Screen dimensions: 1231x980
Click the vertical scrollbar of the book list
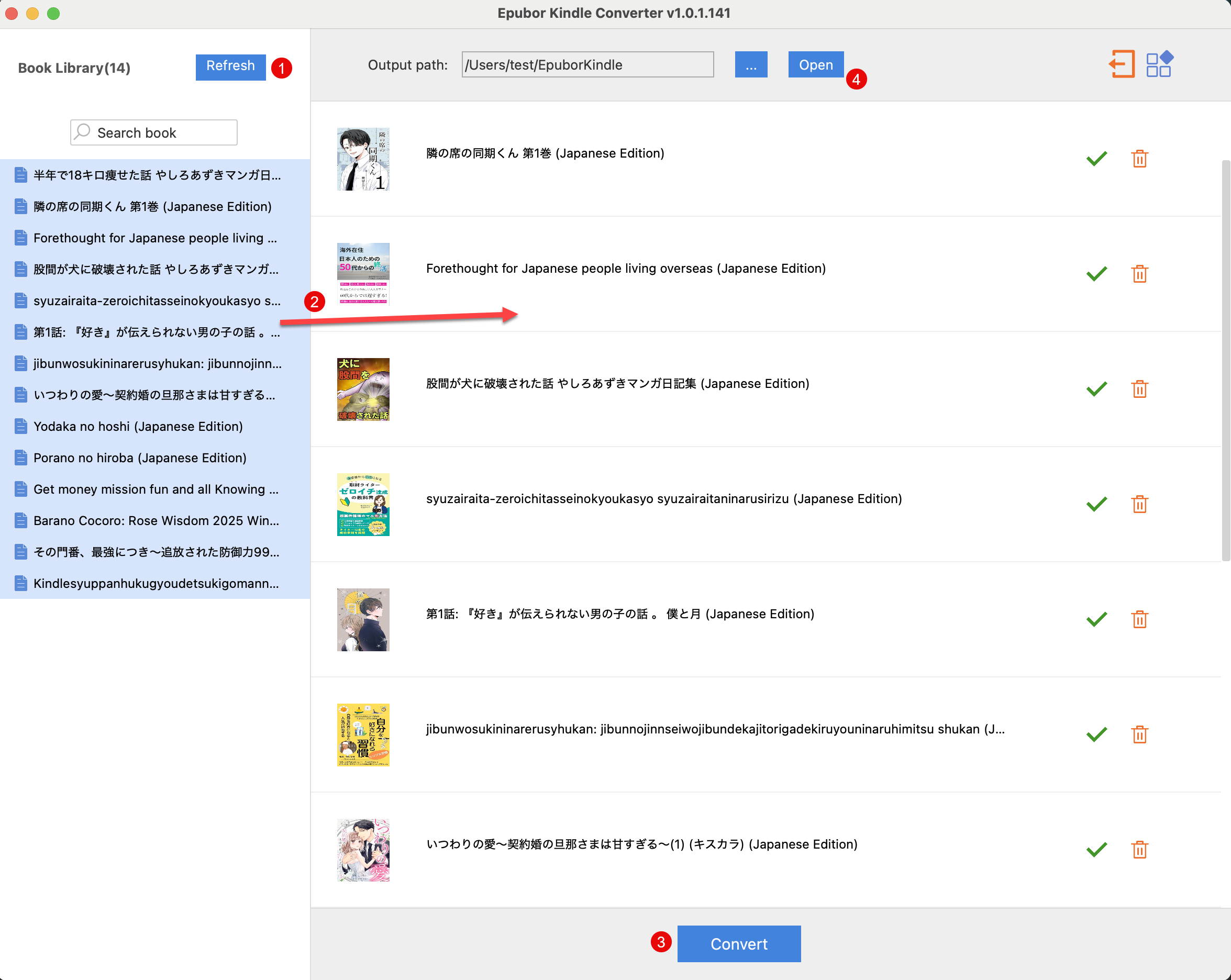tap(1225, 361)
